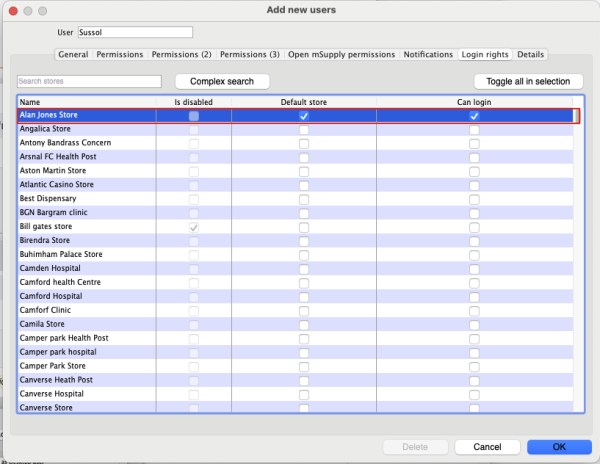The width and height of the screenshot is (600, 464).
Task: Confirm with the OK button
Action: [x=559, y=446]
